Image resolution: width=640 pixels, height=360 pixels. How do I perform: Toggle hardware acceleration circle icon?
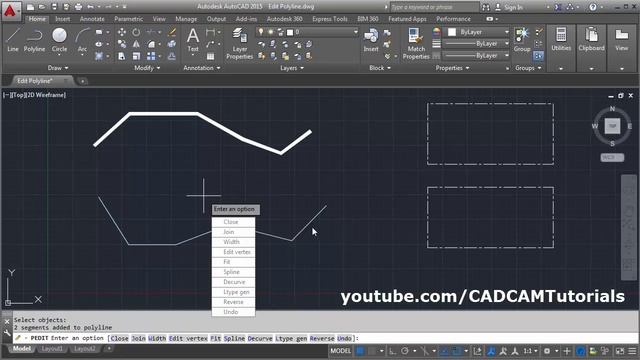tap(580, 351)
